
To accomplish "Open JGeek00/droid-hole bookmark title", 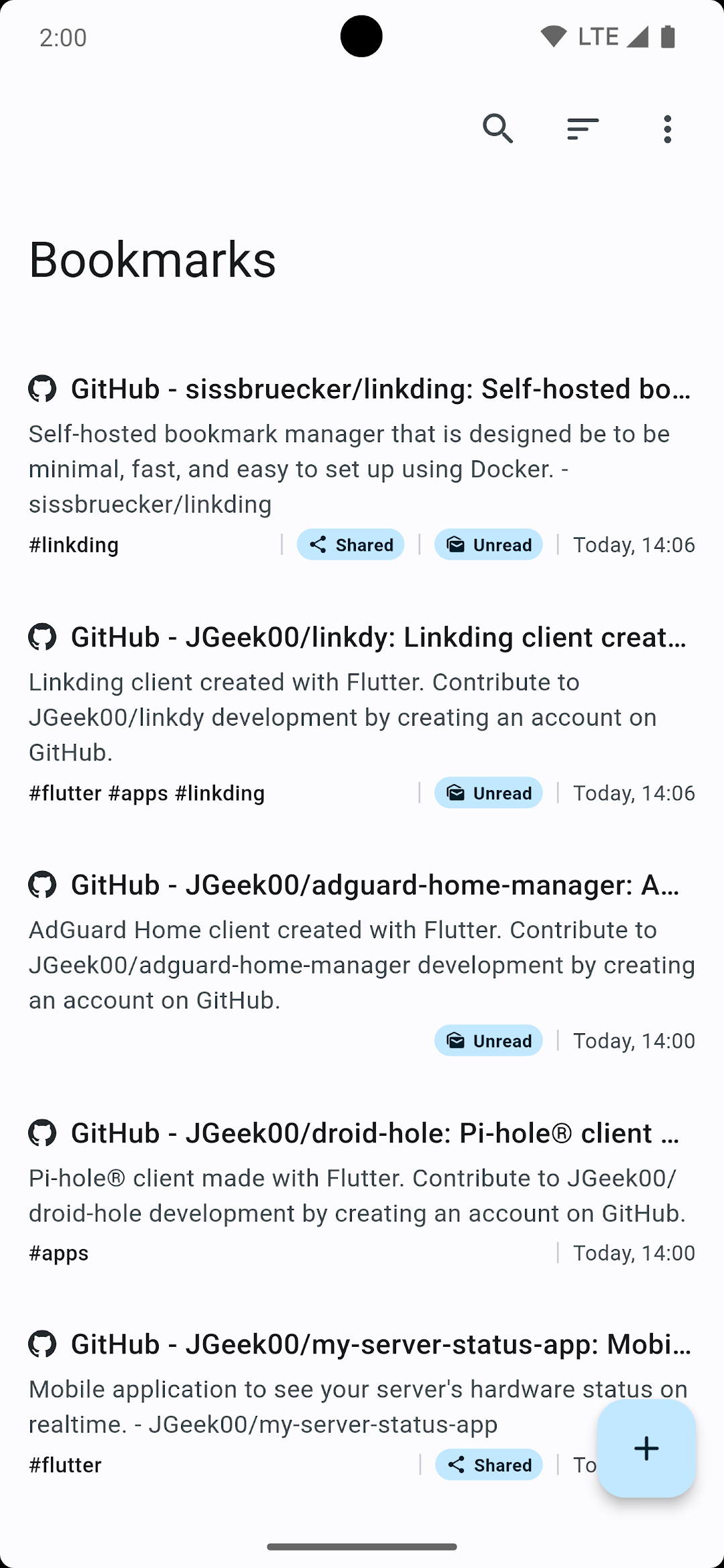I will tap(375, 1132).
